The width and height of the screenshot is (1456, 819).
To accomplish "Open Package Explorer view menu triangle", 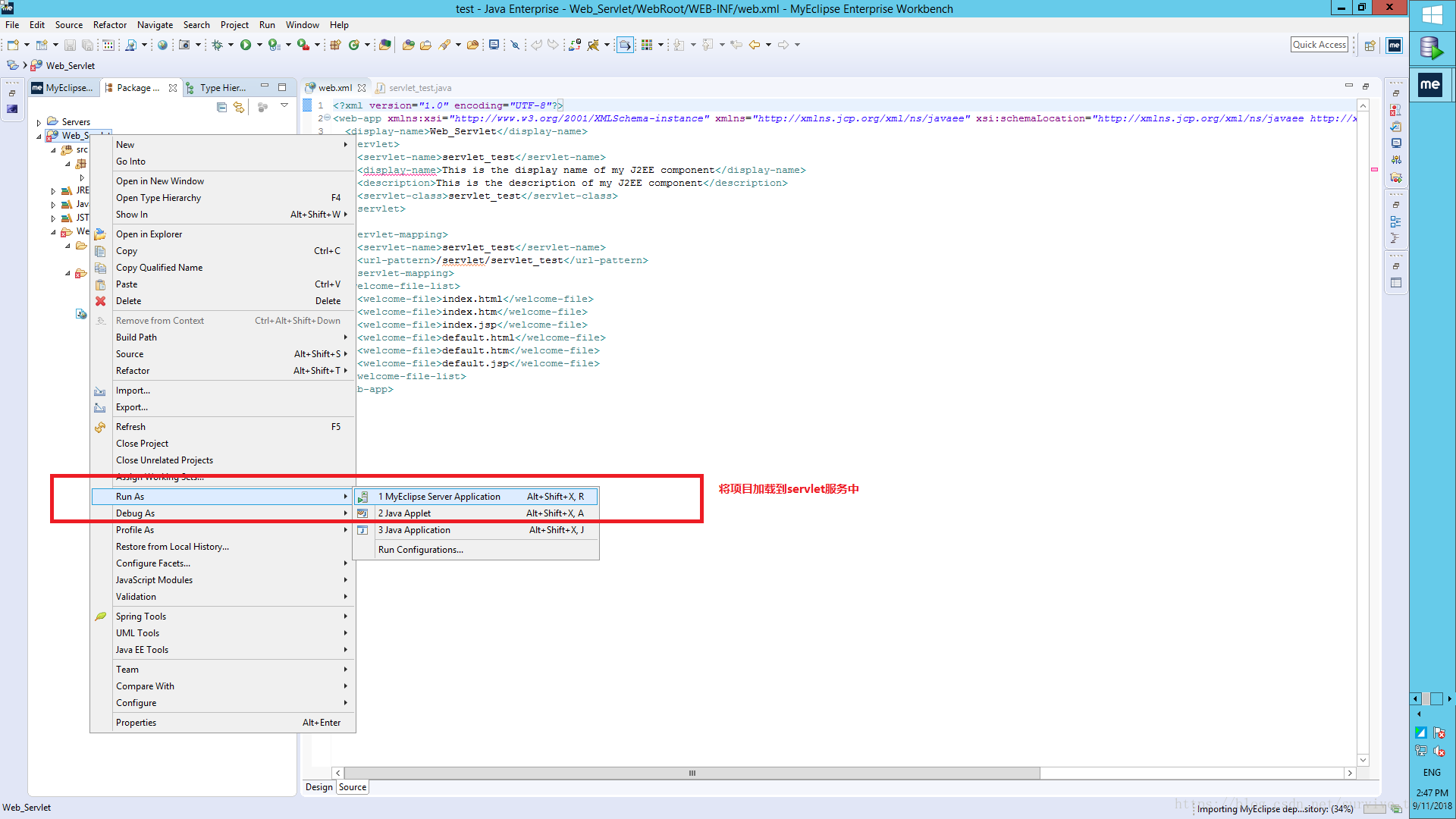I will coord(284,106).
